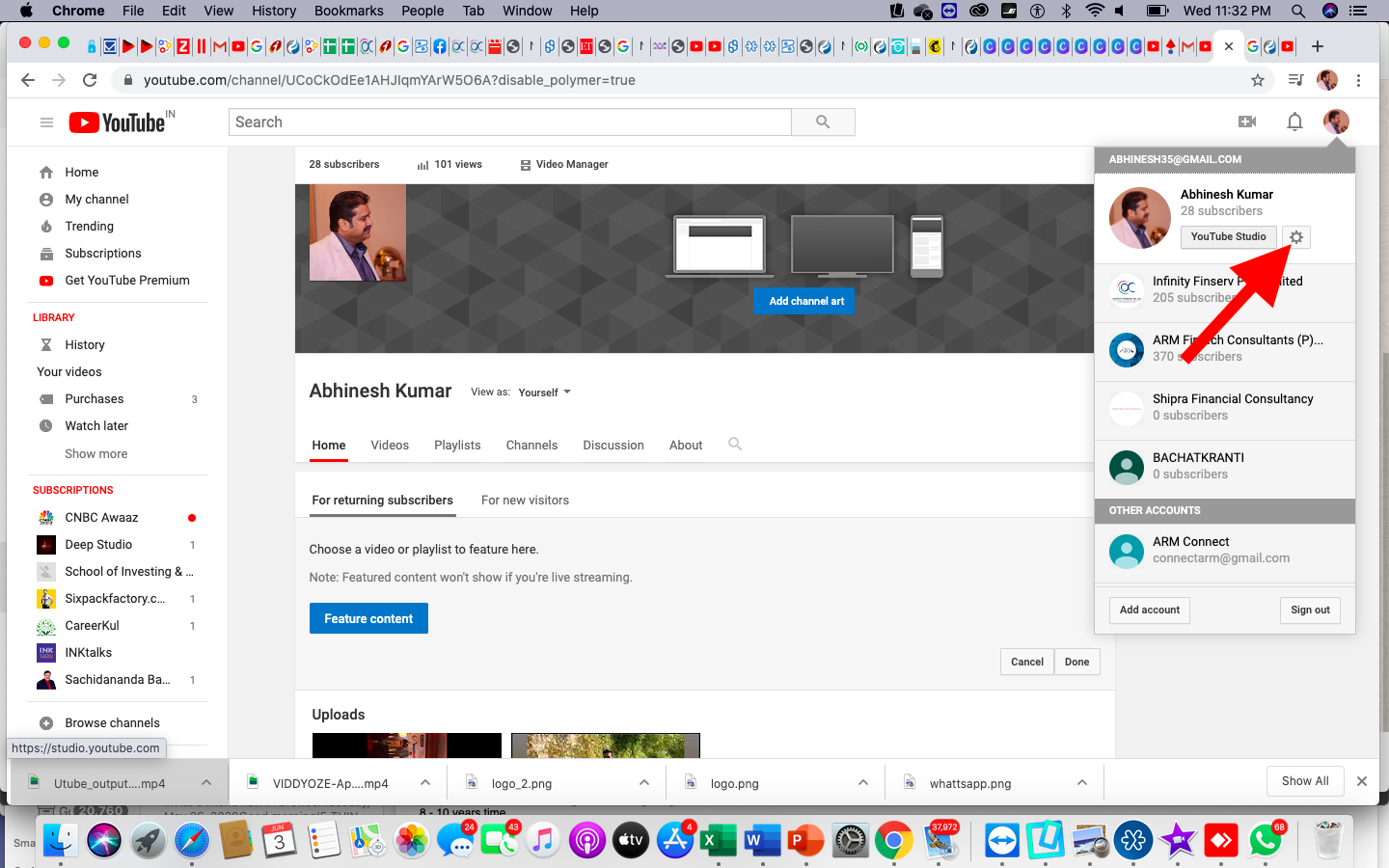1389x868 pixels.
Task: Click the YouTube search field
Action: [510, 122]
